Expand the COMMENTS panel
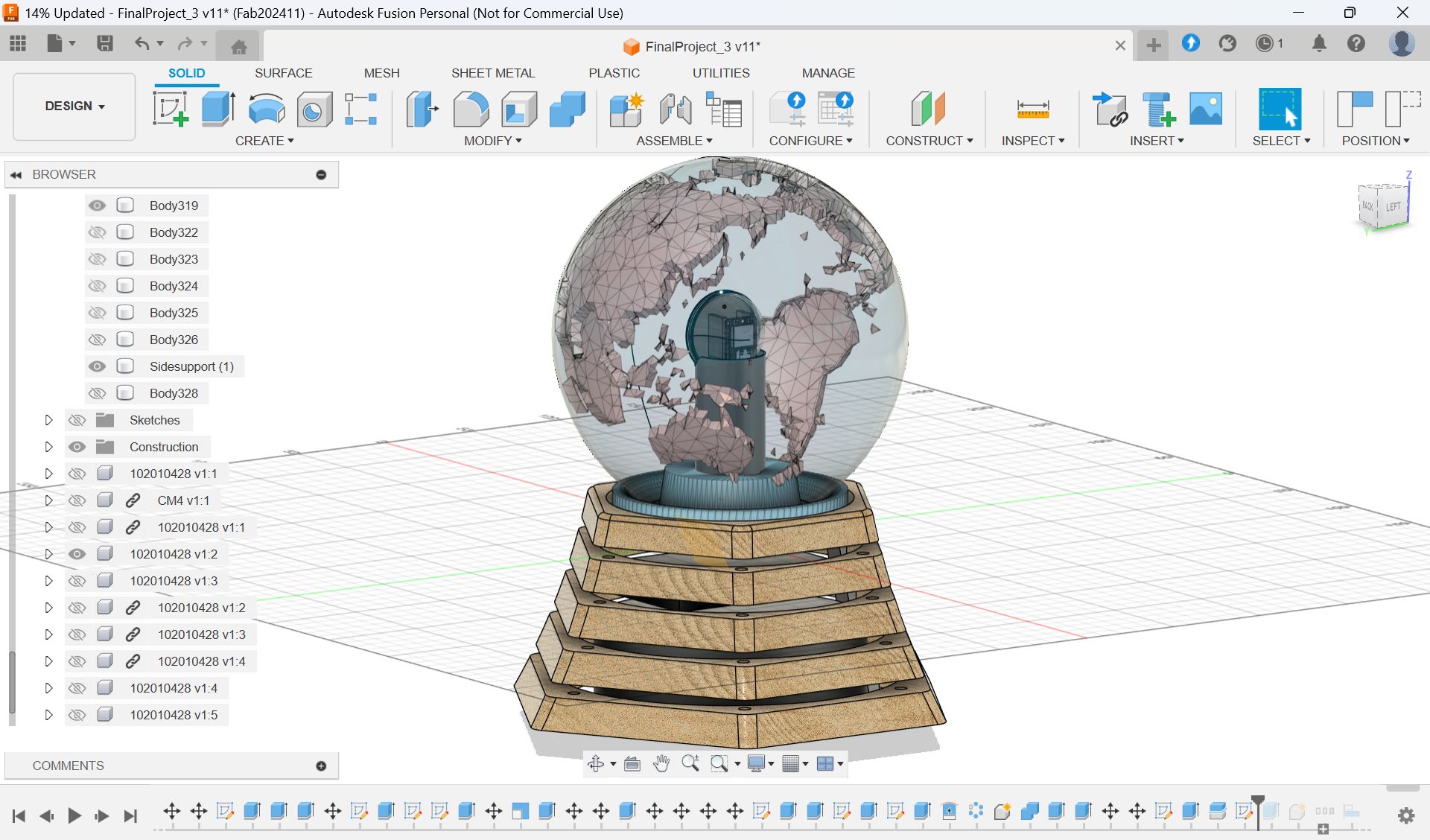This screenshot has width=1430, height=840. (321, 766)
